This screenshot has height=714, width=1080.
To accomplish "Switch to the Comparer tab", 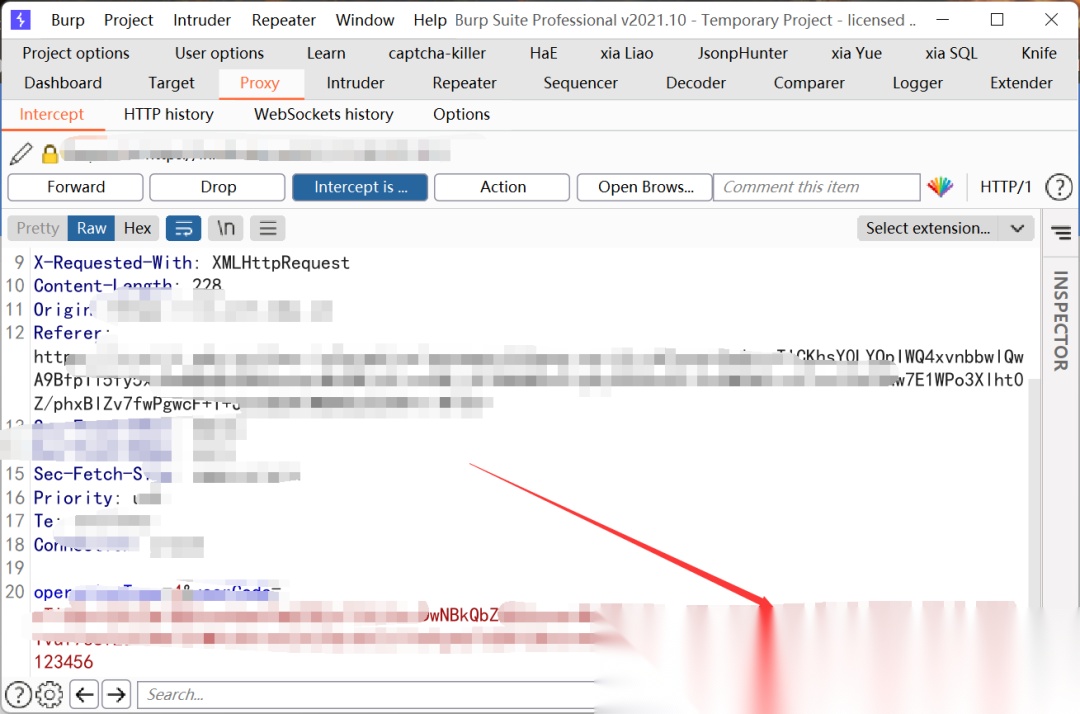I will tap(809, 83).
